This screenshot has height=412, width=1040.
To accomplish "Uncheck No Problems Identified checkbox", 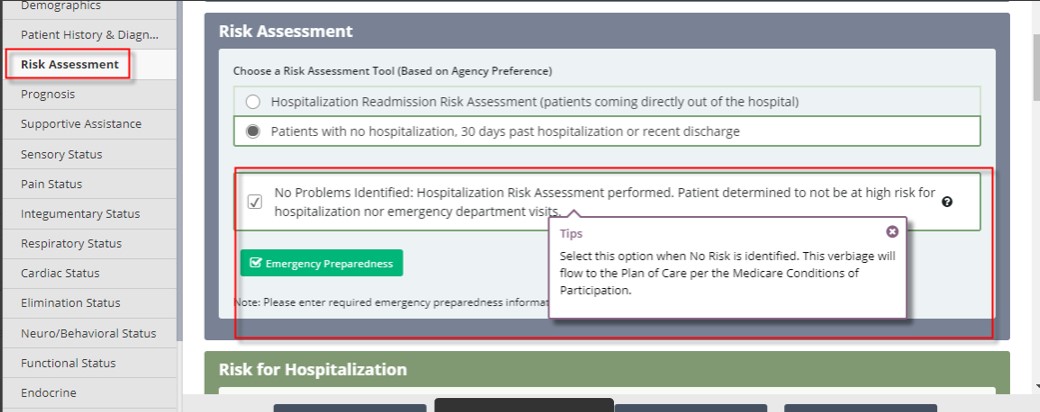I will [255, 202].
